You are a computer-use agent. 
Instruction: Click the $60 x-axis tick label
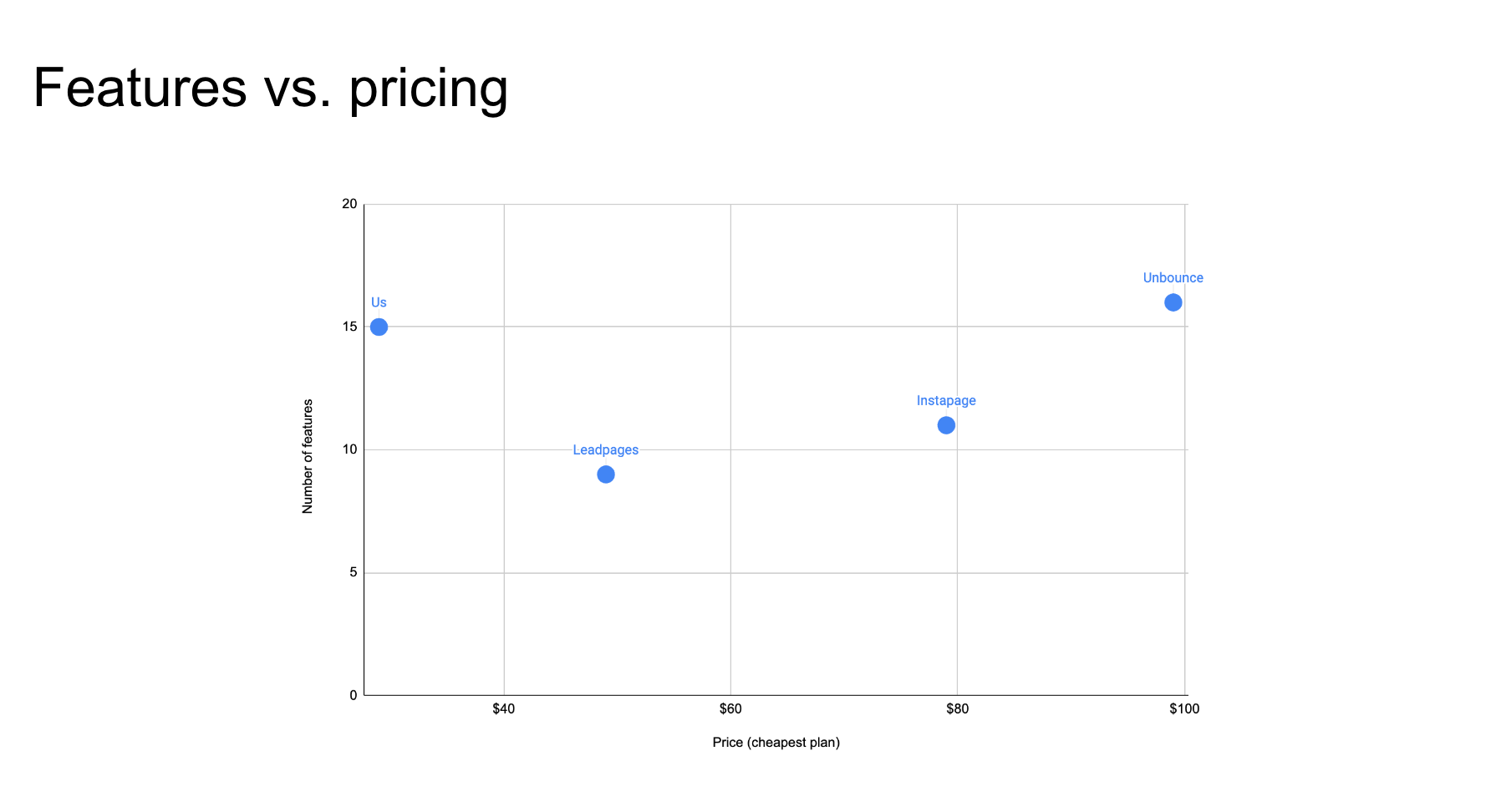click(730, 709)
